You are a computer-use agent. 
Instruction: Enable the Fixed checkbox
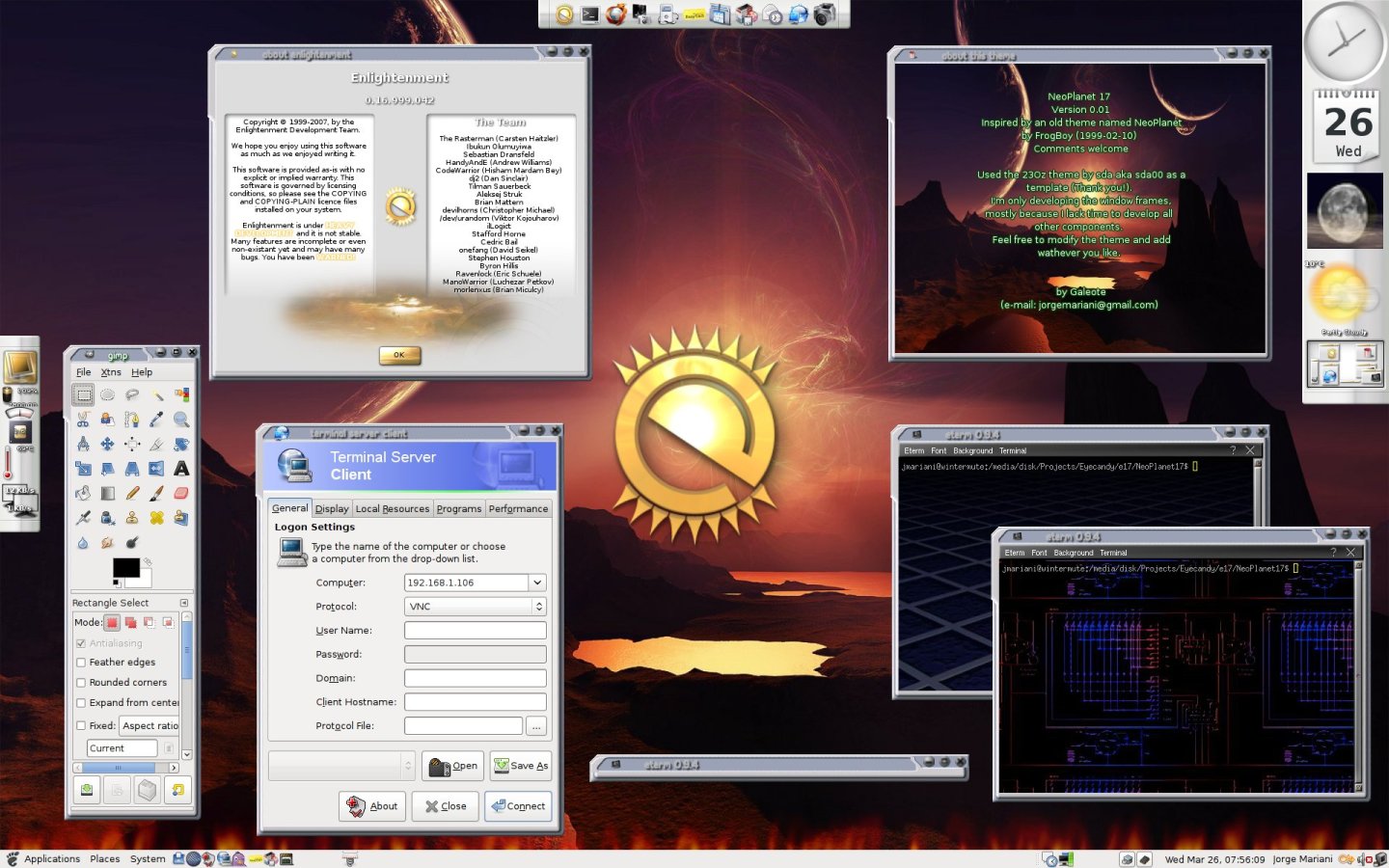click(81, 725)
